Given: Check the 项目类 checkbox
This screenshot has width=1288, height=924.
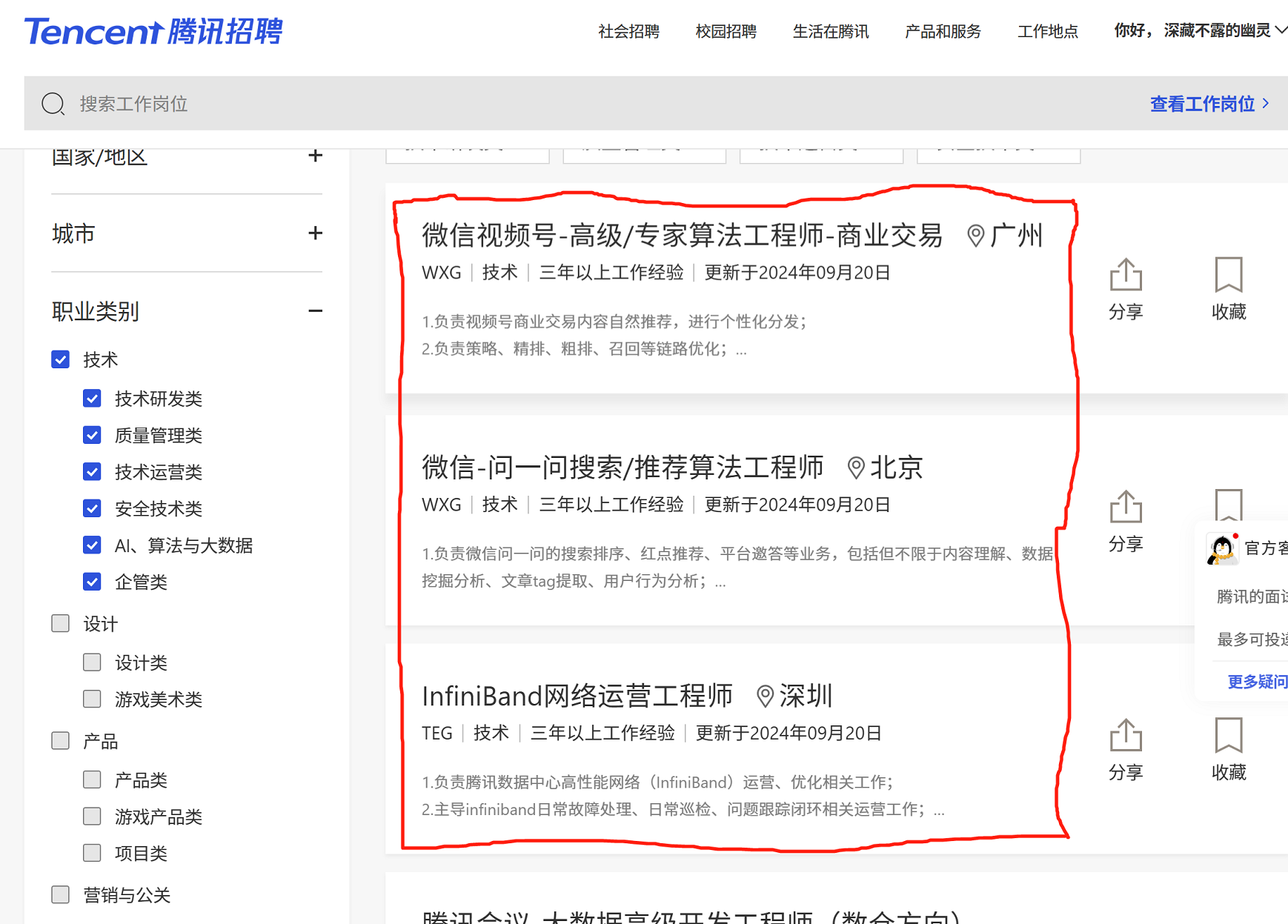Looking at the screenshot, I should [92, 853].
